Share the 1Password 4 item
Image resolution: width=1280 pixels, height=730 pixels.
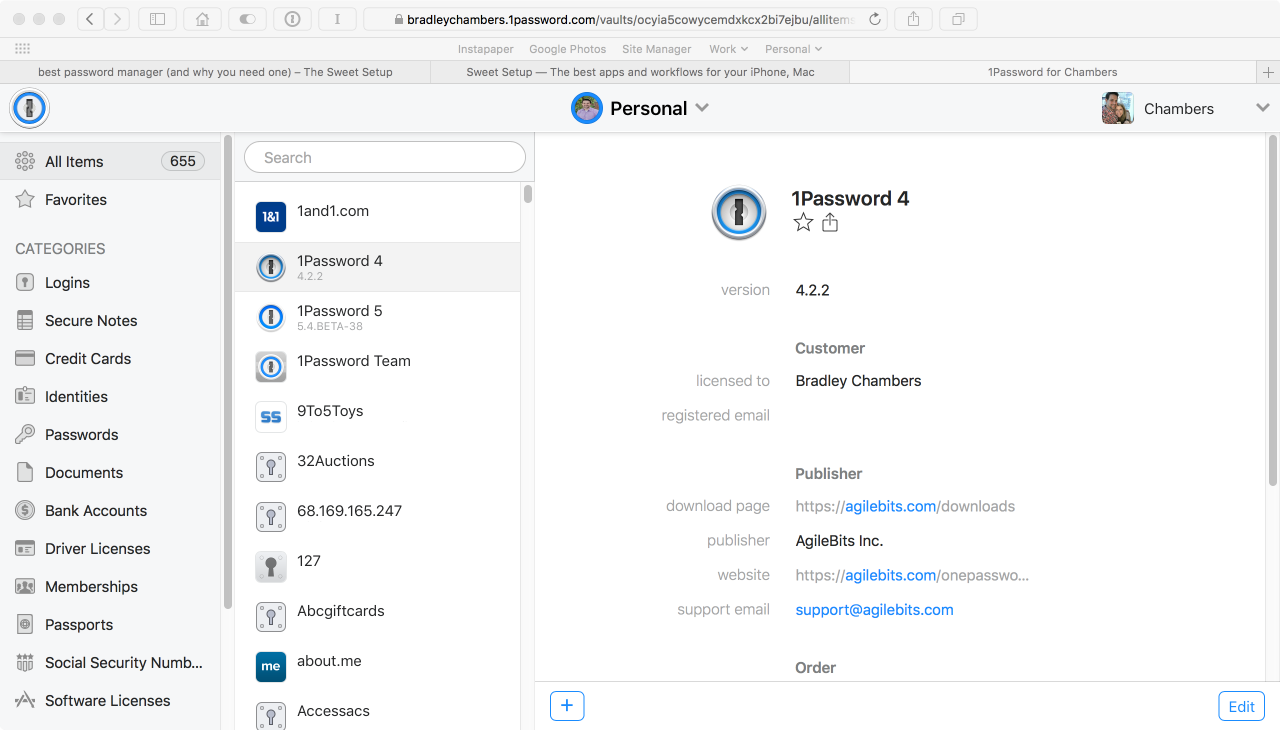pyautogui.click(x=830, y=223)
